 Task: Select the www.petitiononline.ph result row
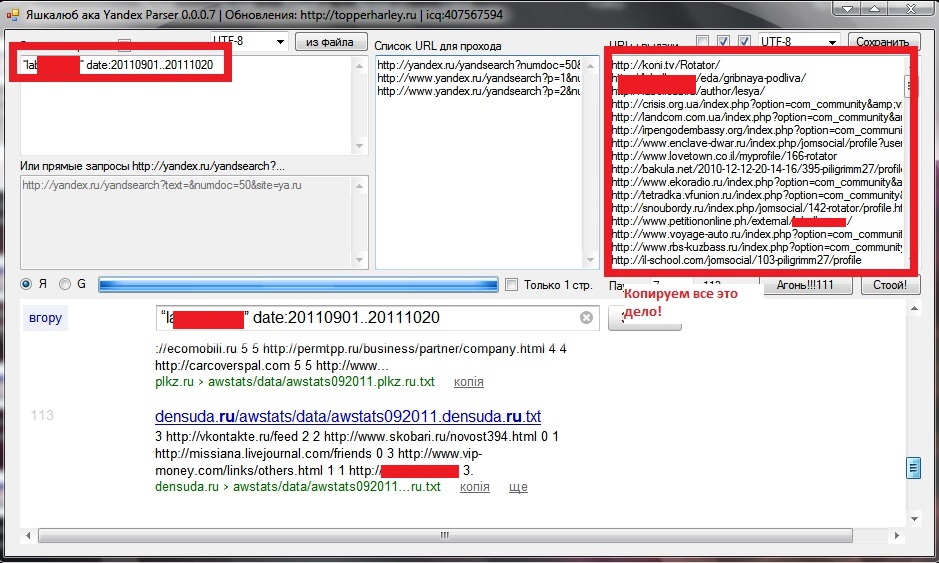point(732,221)
